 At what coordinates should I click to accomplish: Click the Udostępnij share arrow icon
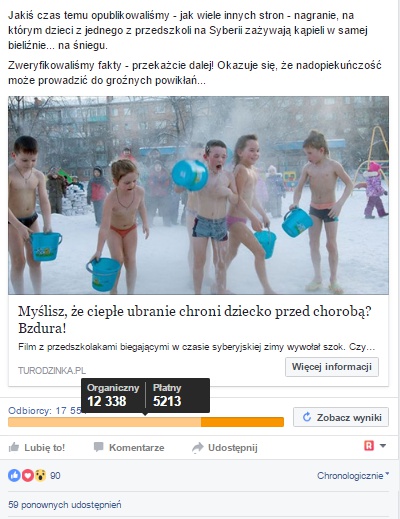(x=198, y=447)
